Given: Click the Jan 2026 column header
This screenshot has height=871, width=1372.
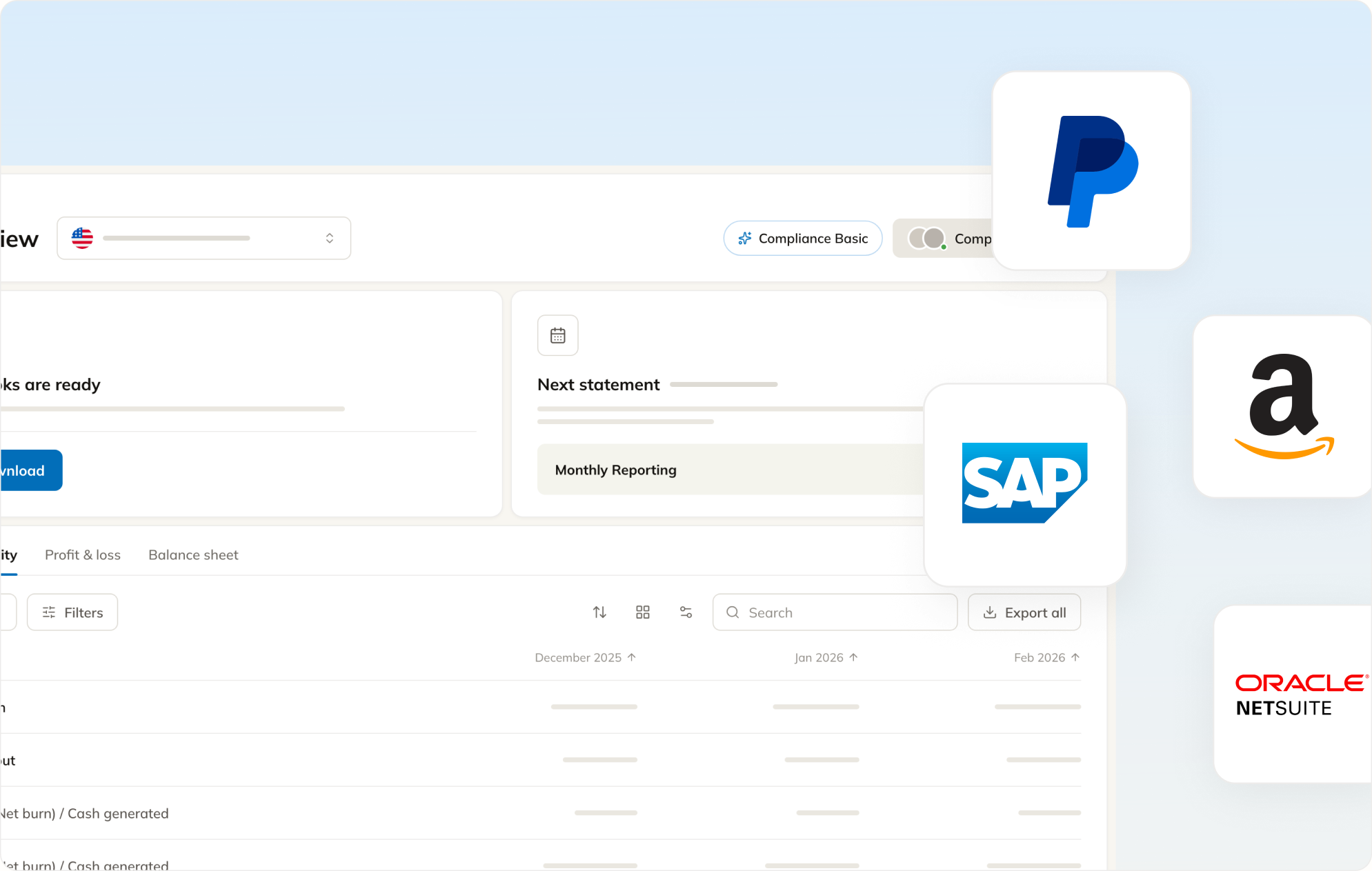Looking at the screenshot, I should tap(826, 657).
